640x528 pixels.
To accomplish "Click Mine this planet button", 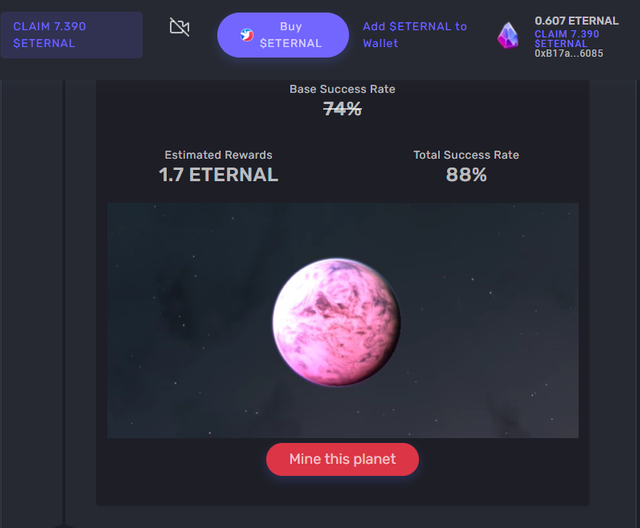I will coord(342,459).
